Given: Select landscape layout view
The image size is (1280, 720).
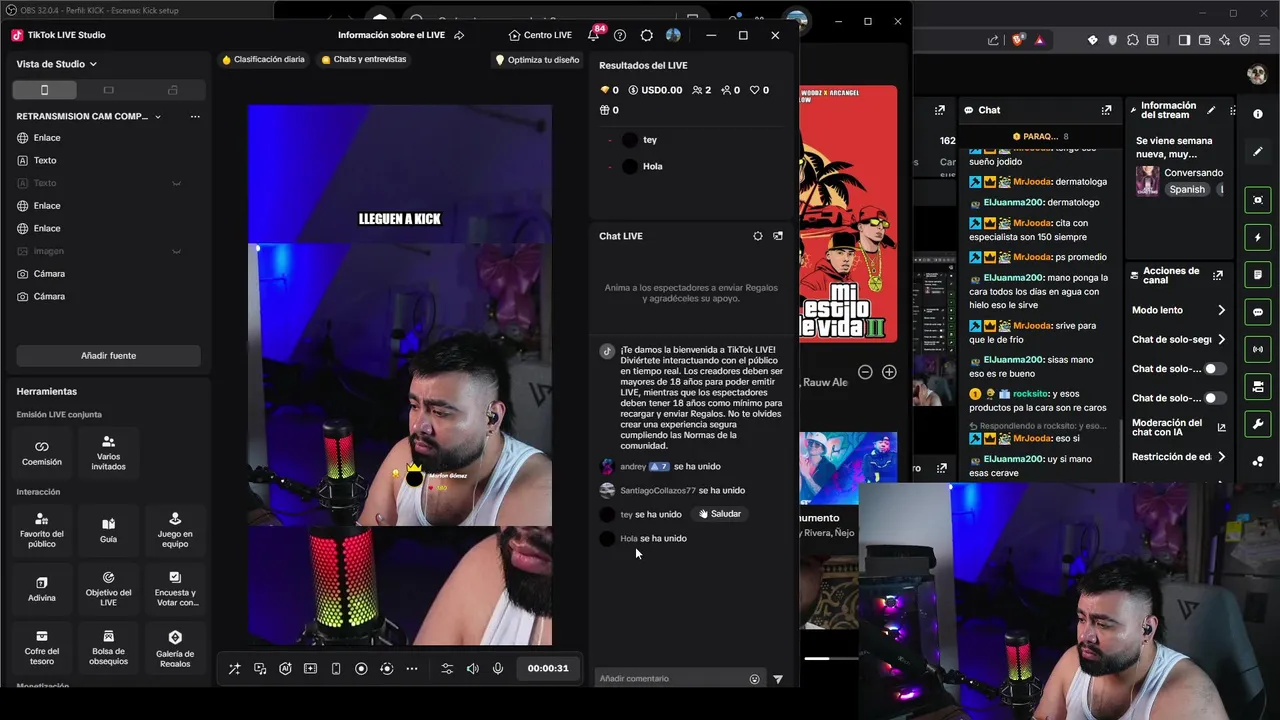Looking at the screenshot, I should click(x=109, y=90).
